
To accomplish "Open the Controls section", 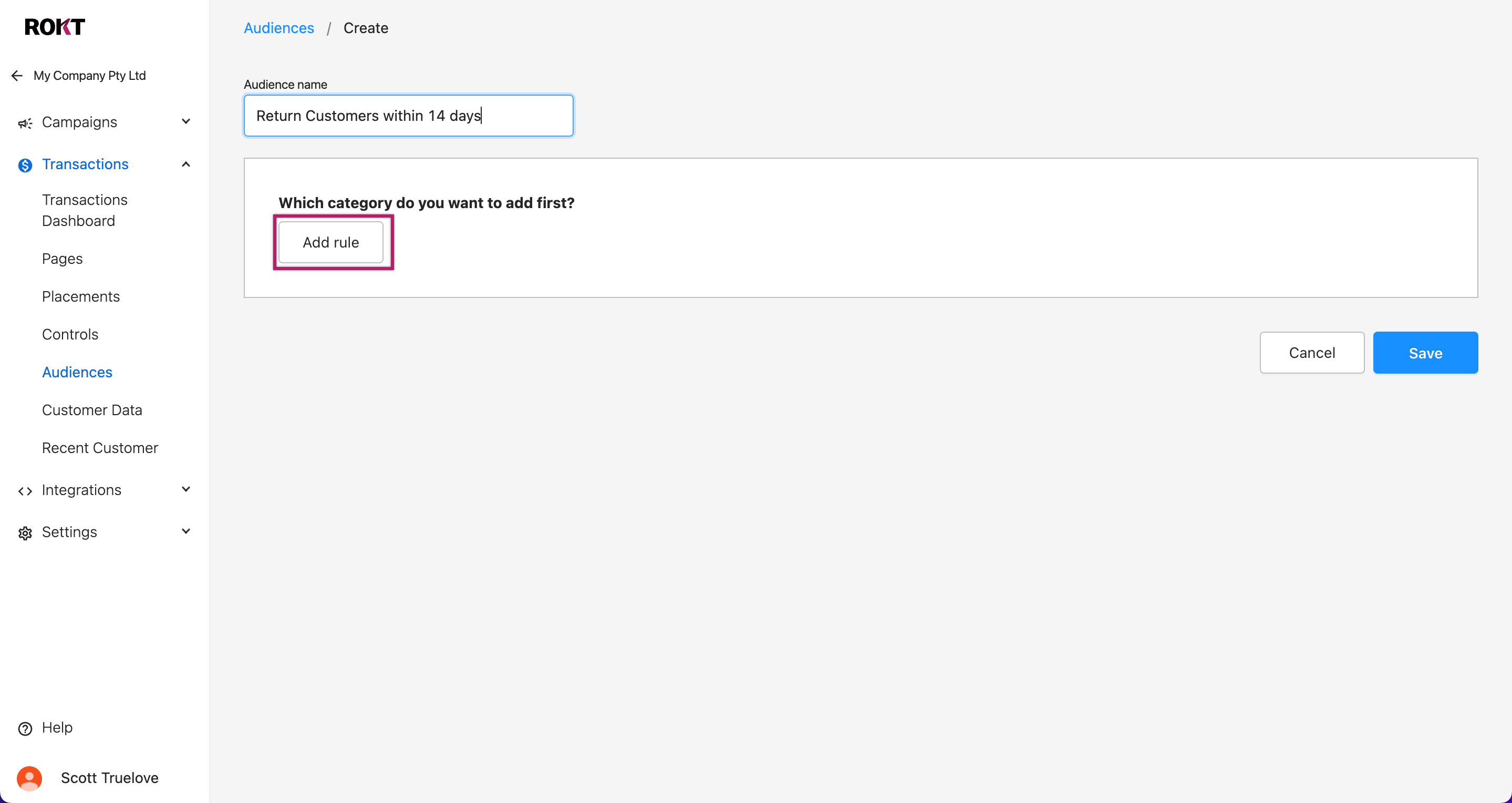I will (x=70, y=334).
